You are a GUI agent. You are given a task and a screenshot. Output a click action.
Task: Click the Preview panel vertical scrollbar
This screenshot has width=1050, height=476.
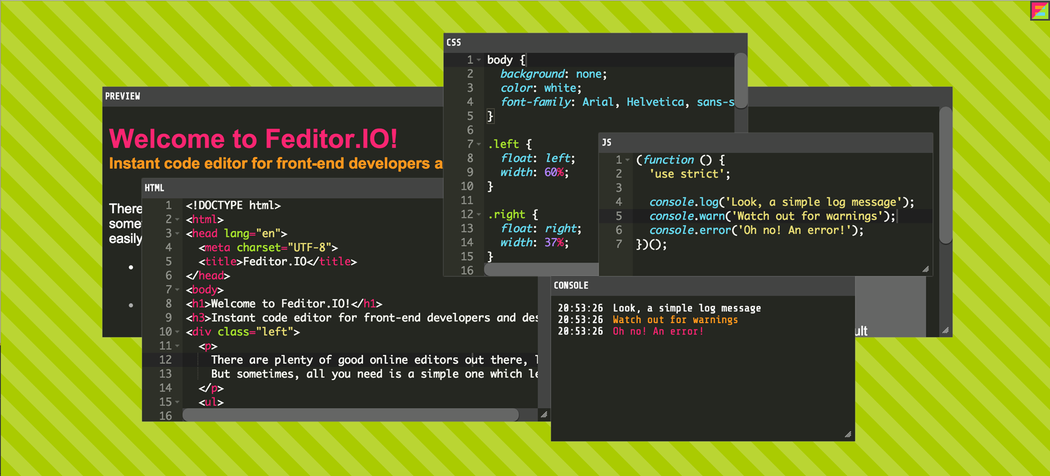(x=945, y=180)
